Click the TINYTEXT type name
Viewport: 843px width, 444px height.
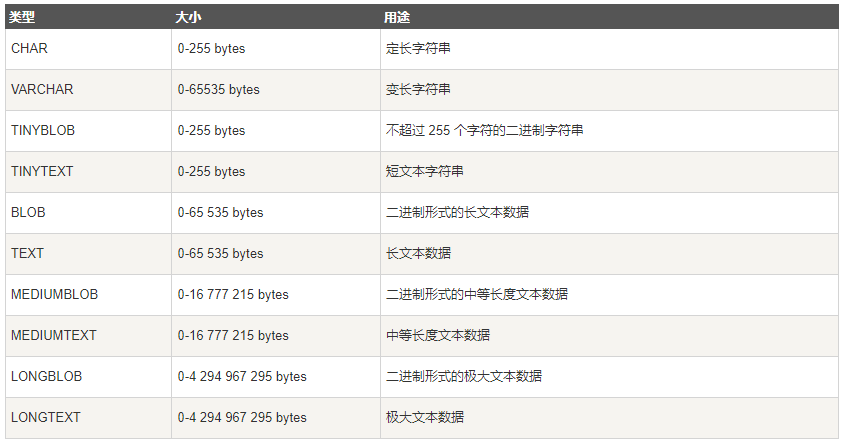click(42, 171)
